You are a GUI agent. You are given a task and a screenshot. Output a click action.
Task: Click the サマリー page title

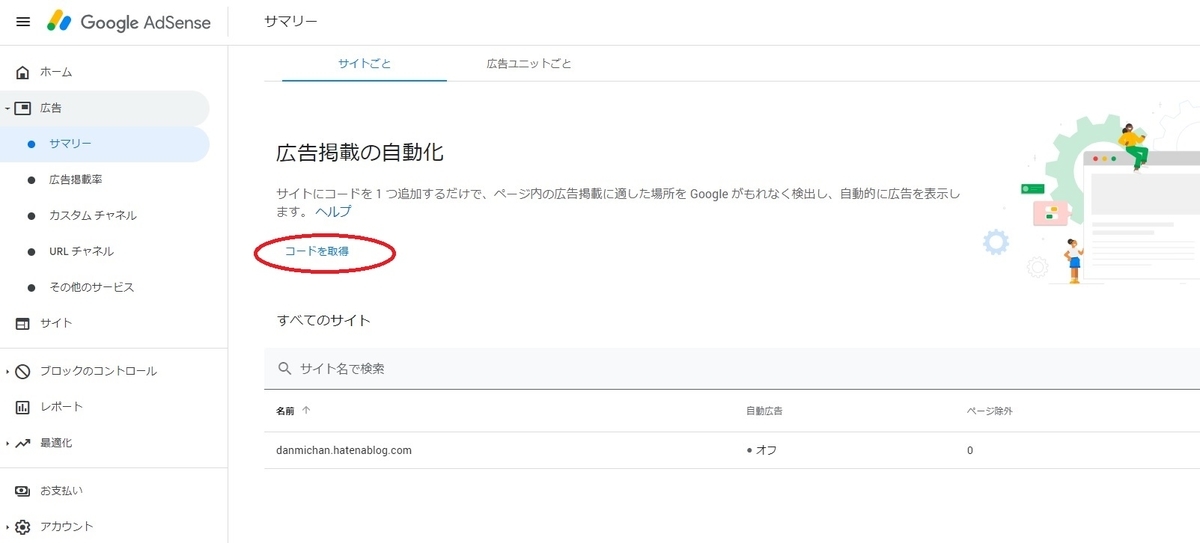pyautogui.click(x=291, y=21)
